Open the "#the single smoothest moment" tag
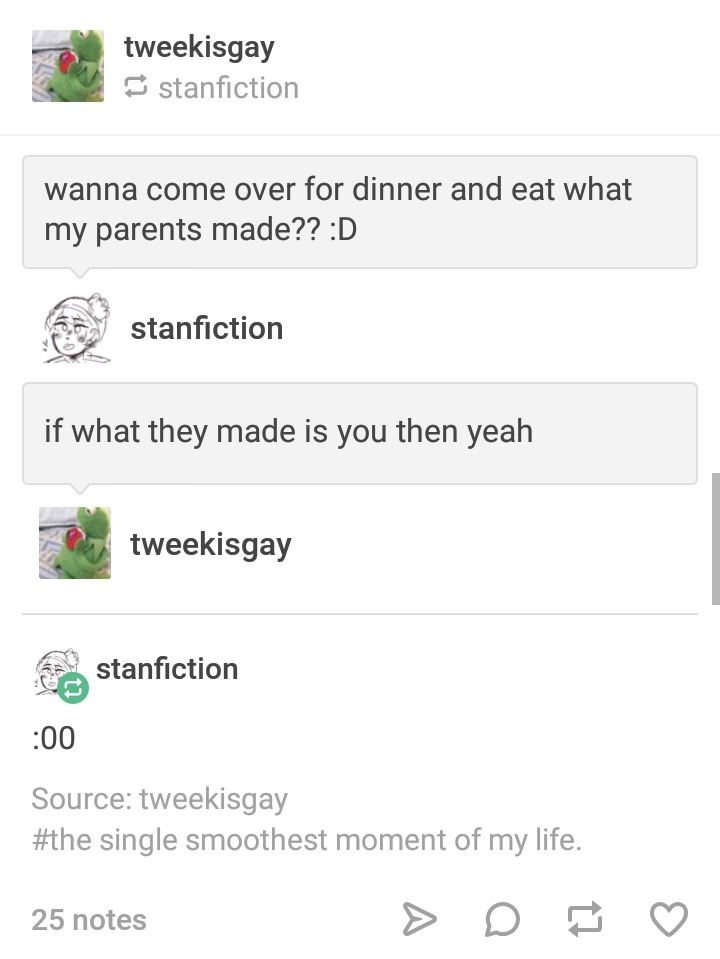Image resolution: width=720 pixels, height=959 pixels. coord(306,839)
